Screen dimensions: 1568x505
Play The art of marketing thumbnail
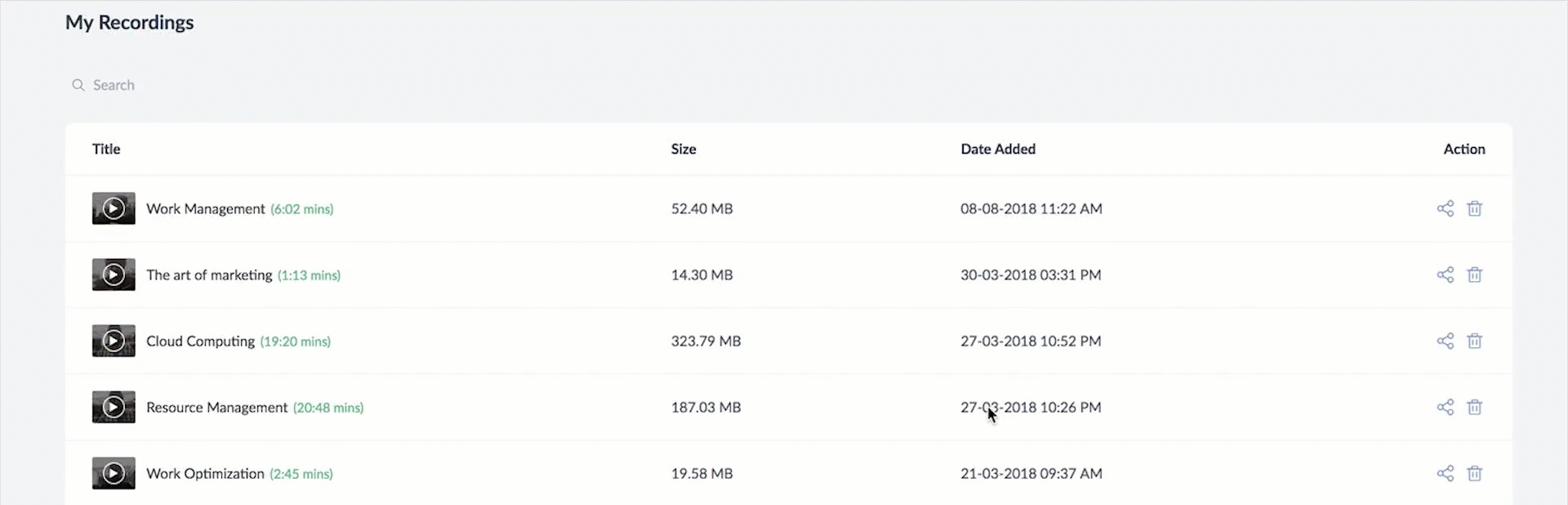point(114,275)
